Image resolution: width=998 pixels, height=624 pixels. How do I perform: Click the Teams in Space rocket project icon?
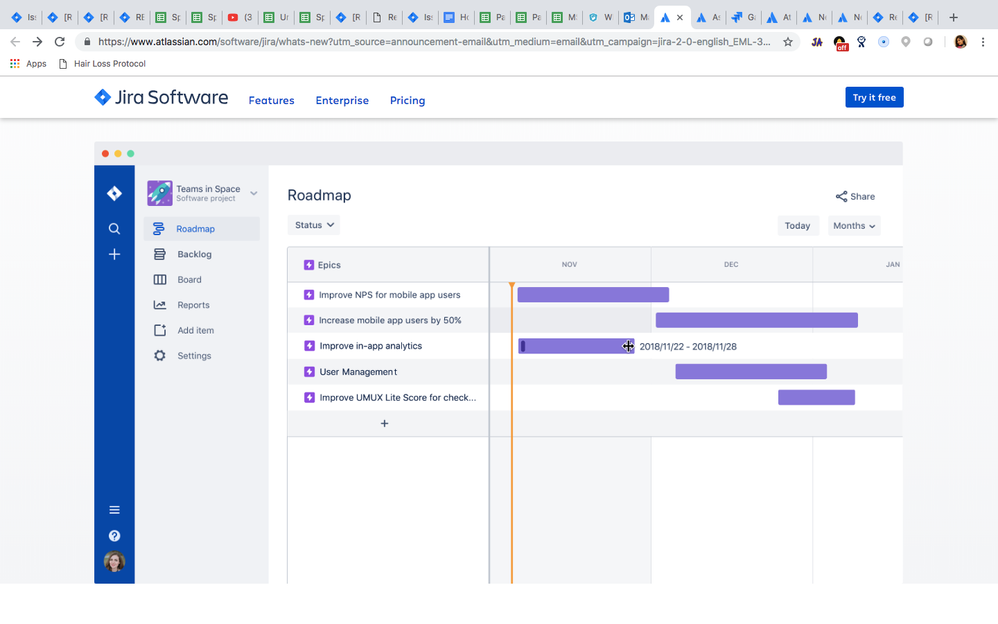click(x=160, y=193)
